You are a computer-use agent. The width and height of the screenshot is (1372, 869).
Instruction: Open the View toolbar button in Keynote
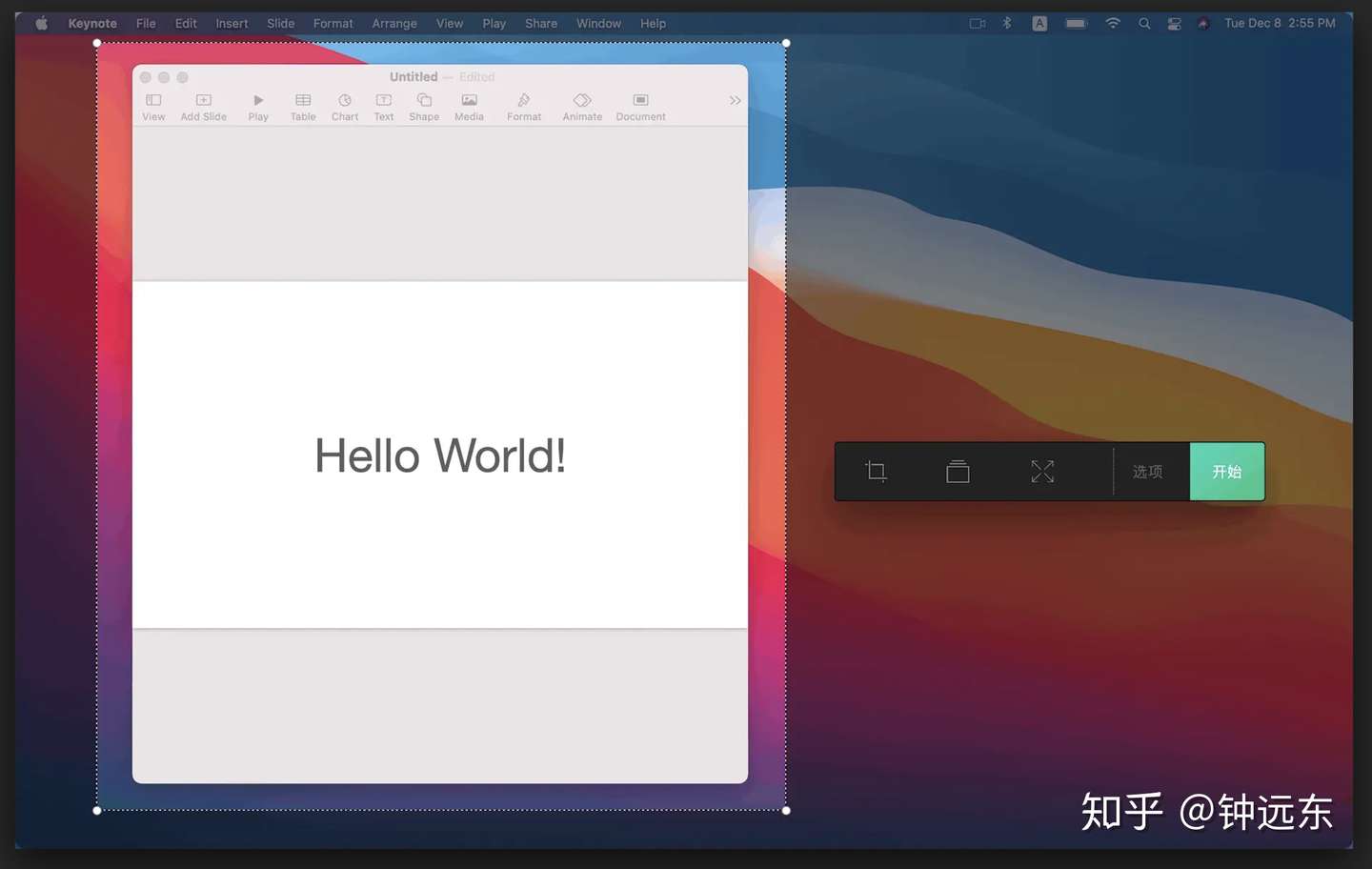coord(153,107)
